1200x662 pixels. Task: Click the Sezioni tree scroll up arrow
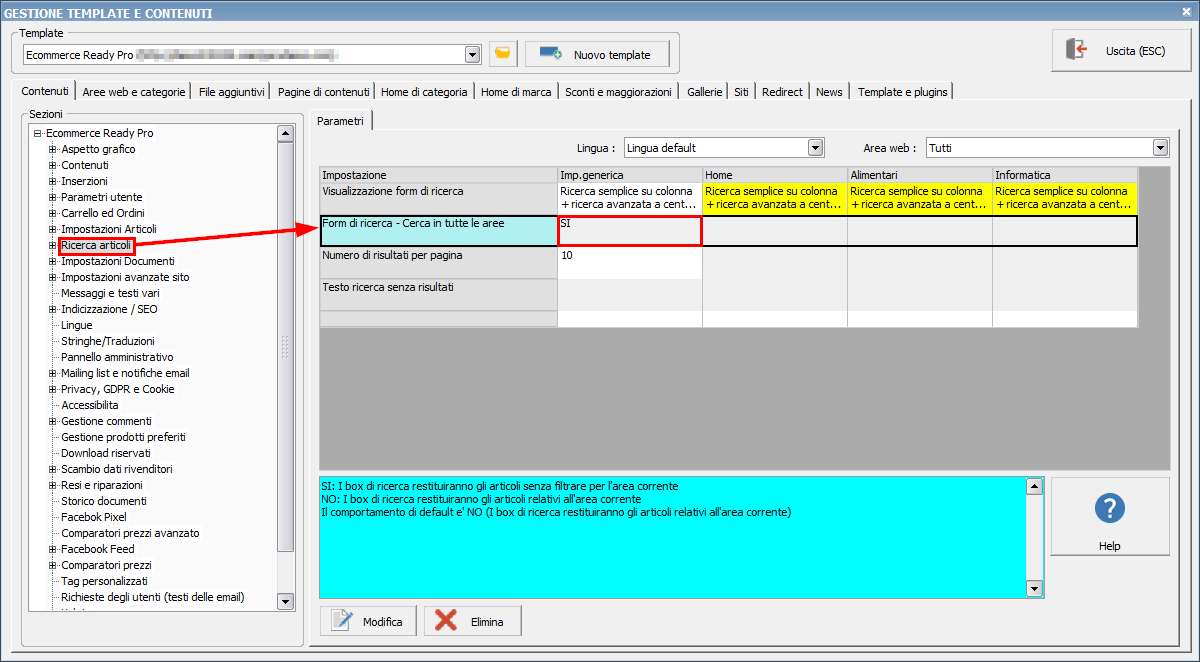(285, 133)
